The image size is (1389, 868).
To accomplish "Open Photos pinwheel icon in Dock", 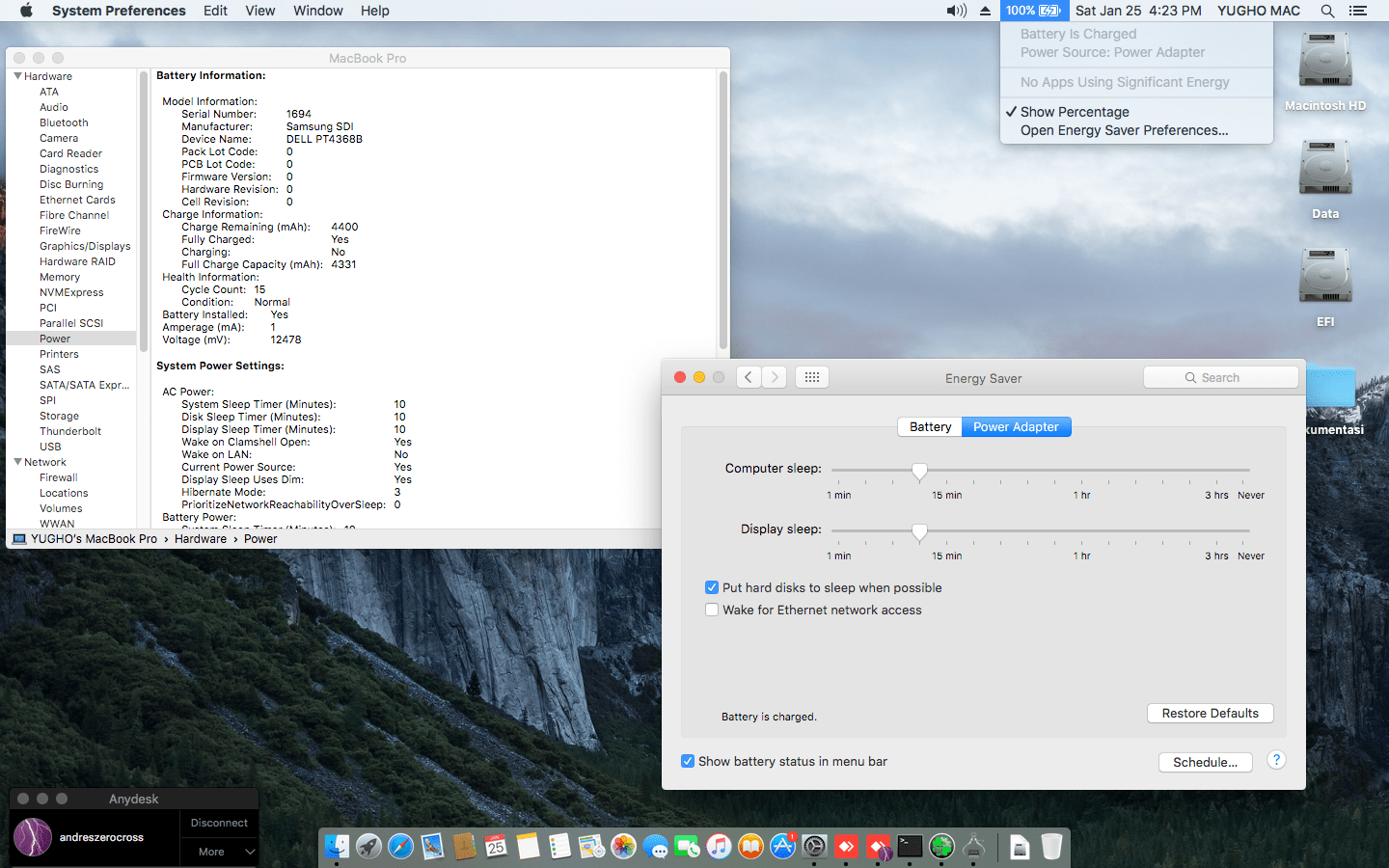I will (623, 846).
